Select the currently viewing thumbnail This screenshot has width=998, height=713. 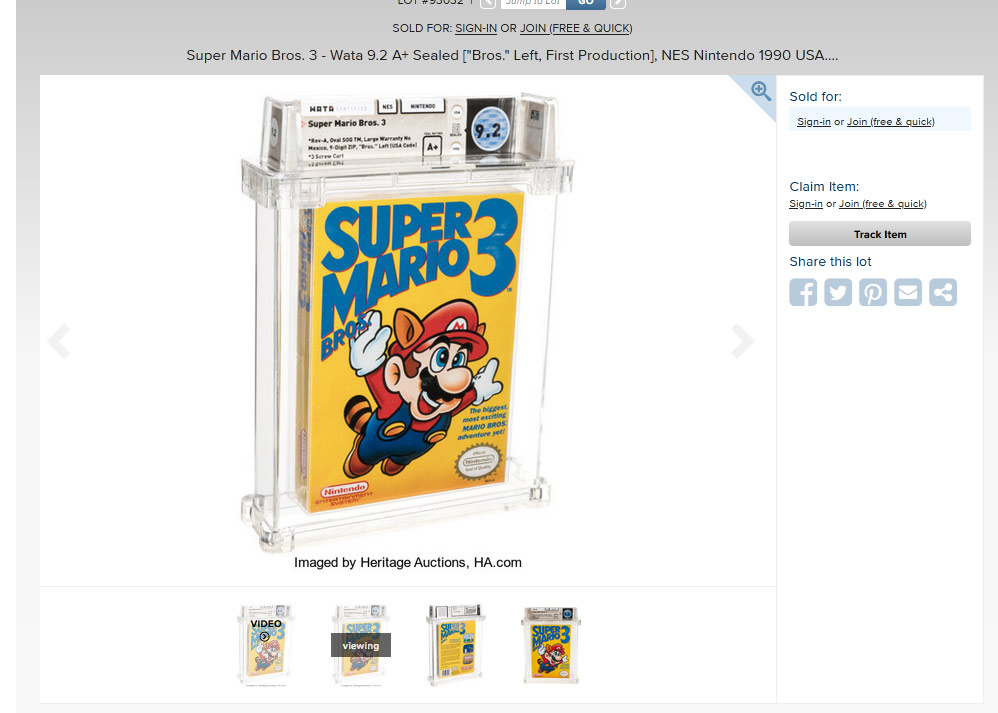(x=360, y=645)
